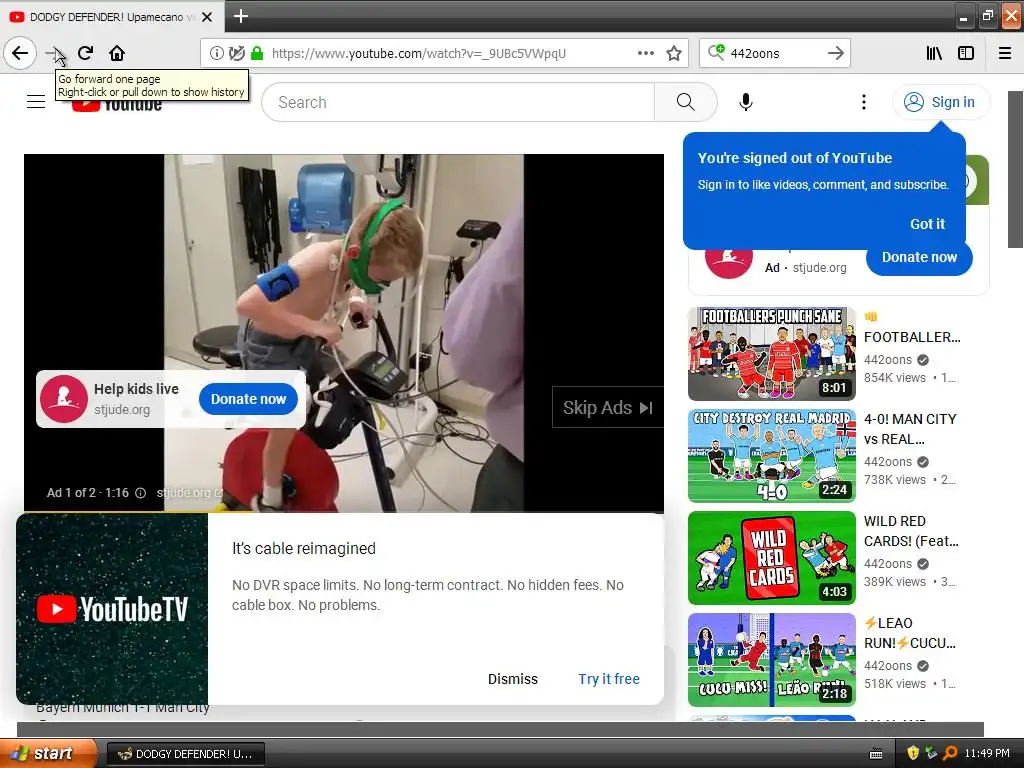Open WILD RED CARDS video title

911,531
